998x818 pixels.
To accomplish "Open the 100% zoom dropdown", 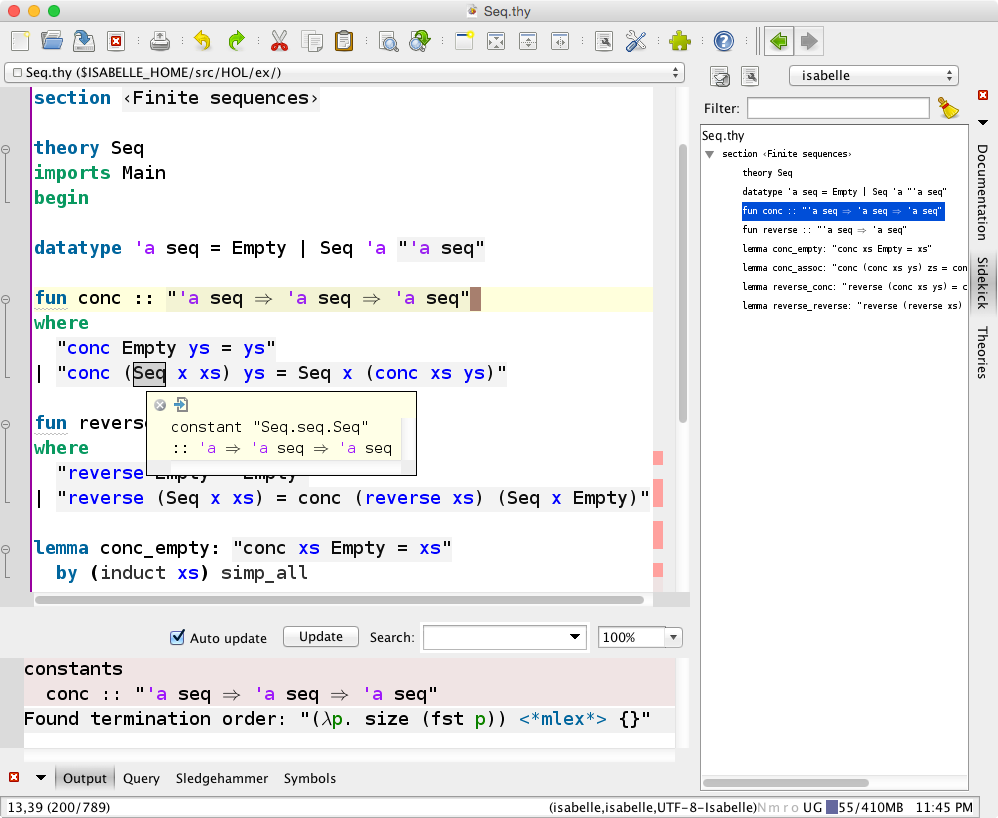I will (673, 637).
